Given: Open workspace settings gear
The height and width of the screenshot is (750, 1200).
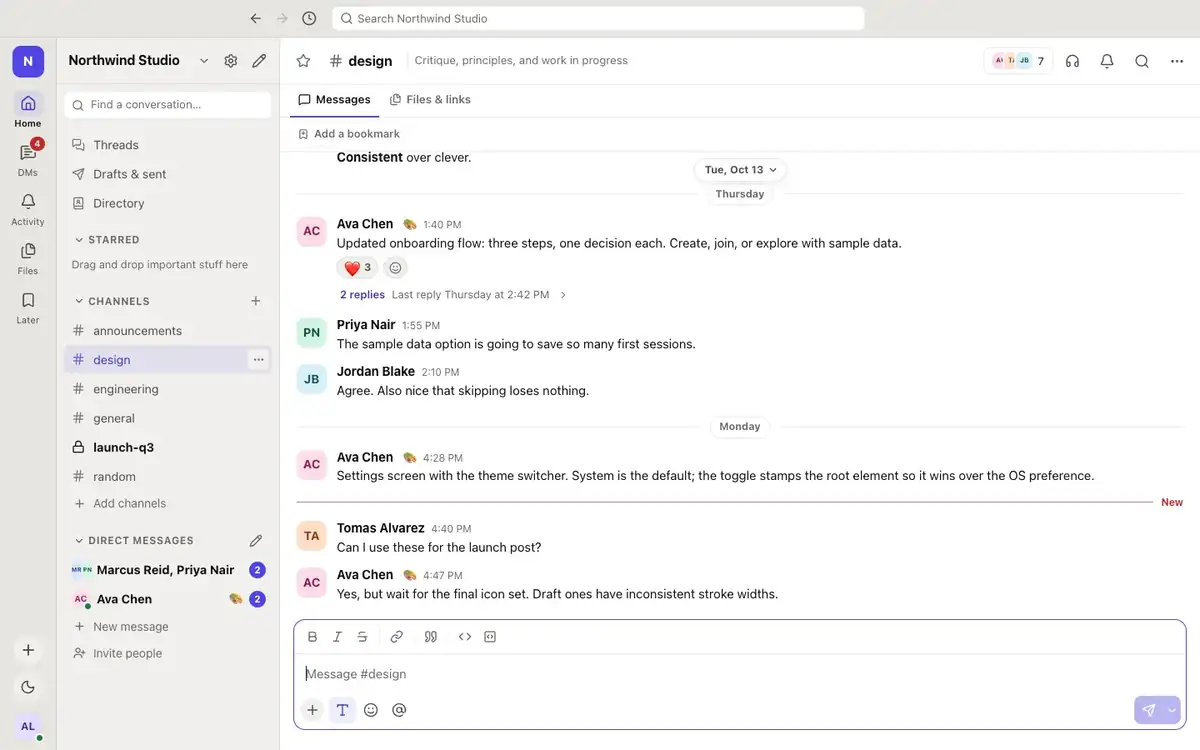Looking at the screenshot, I should 231,60.
